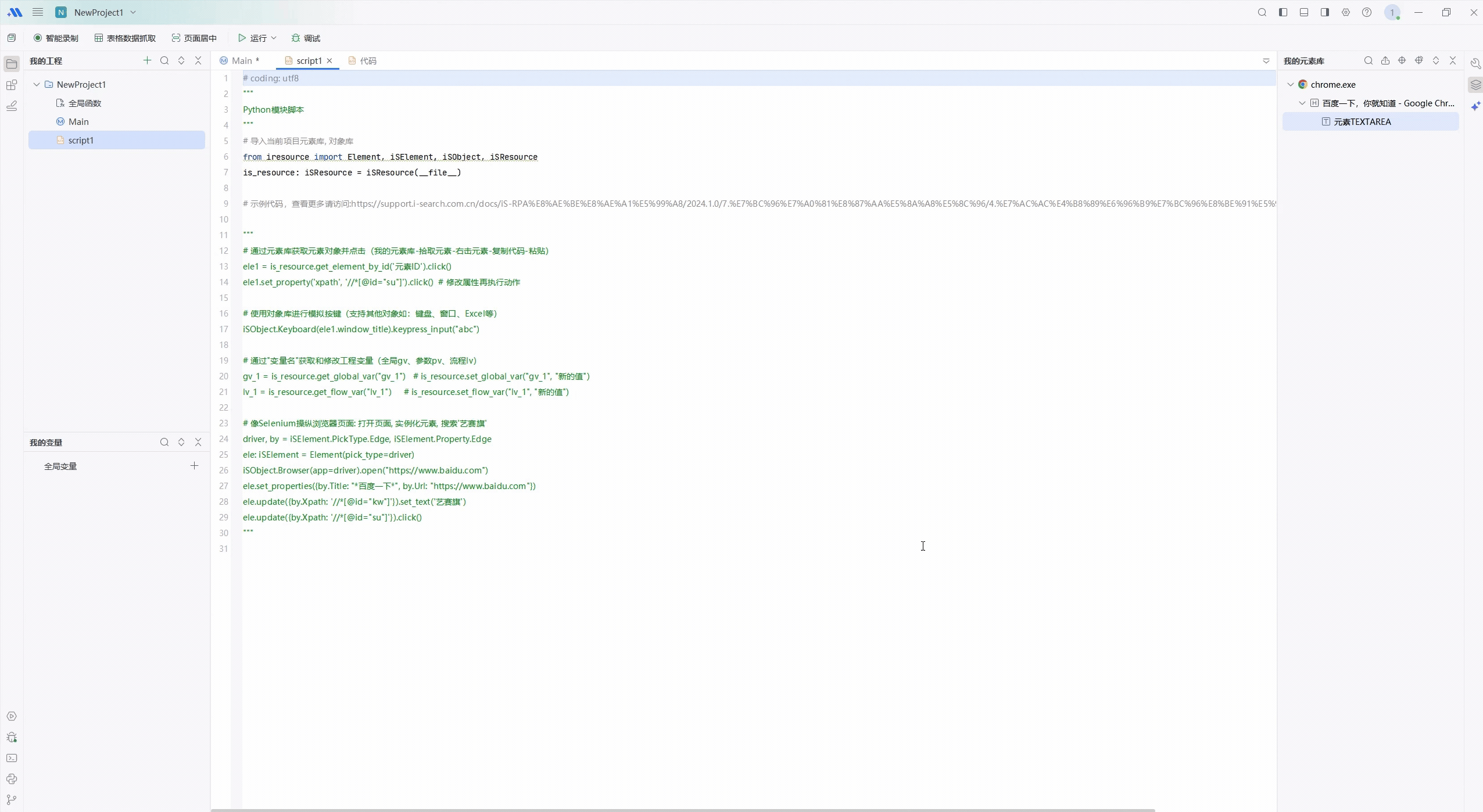This screenshot has width=1483, height=812.
Task: Toggle the bottom panel layout
Action: pyautogui.click(x=1304, y=12)
